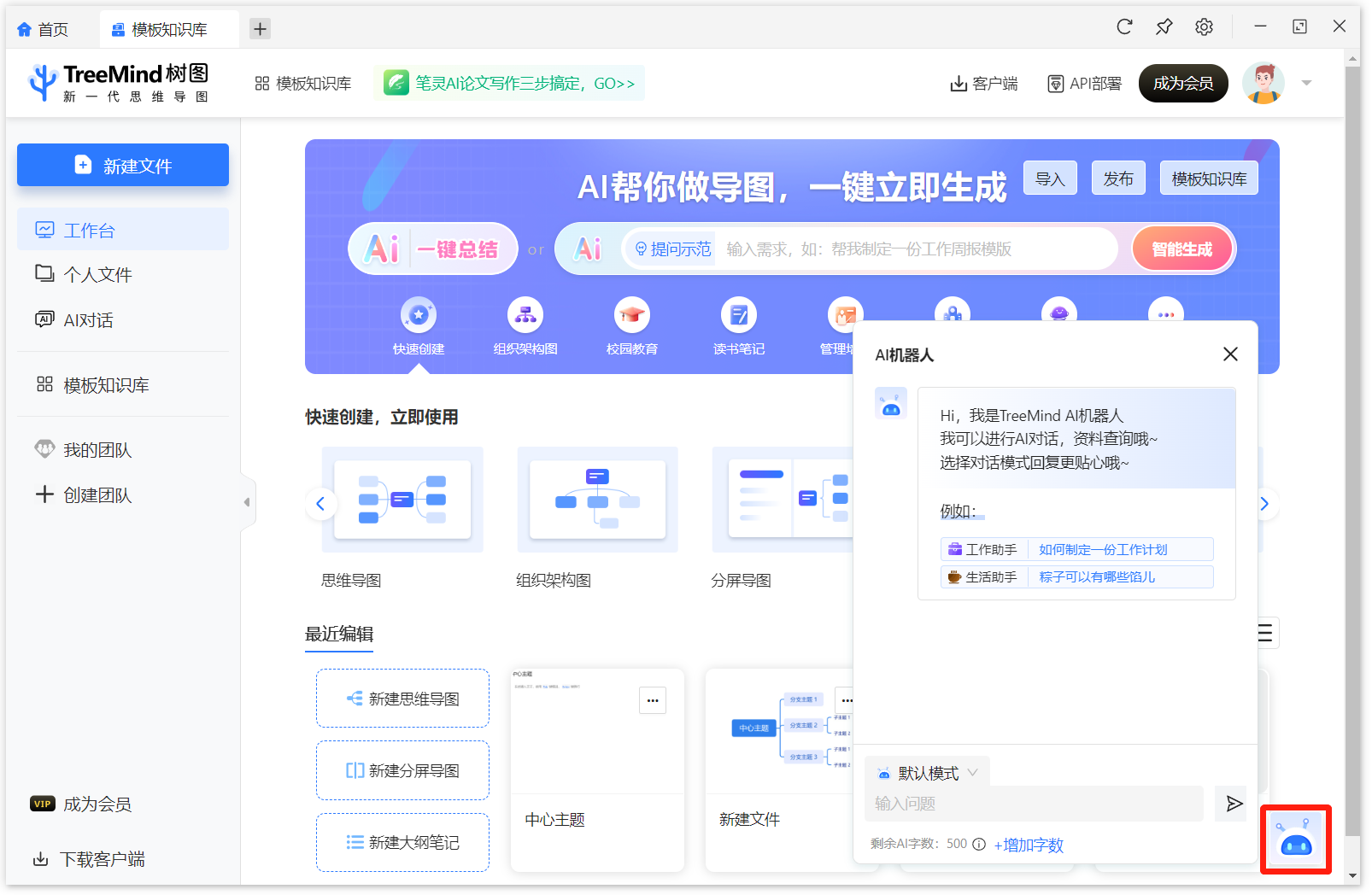Click the AI robot avatar in chat
The image size is (1372, 895).
click(891, 403)
